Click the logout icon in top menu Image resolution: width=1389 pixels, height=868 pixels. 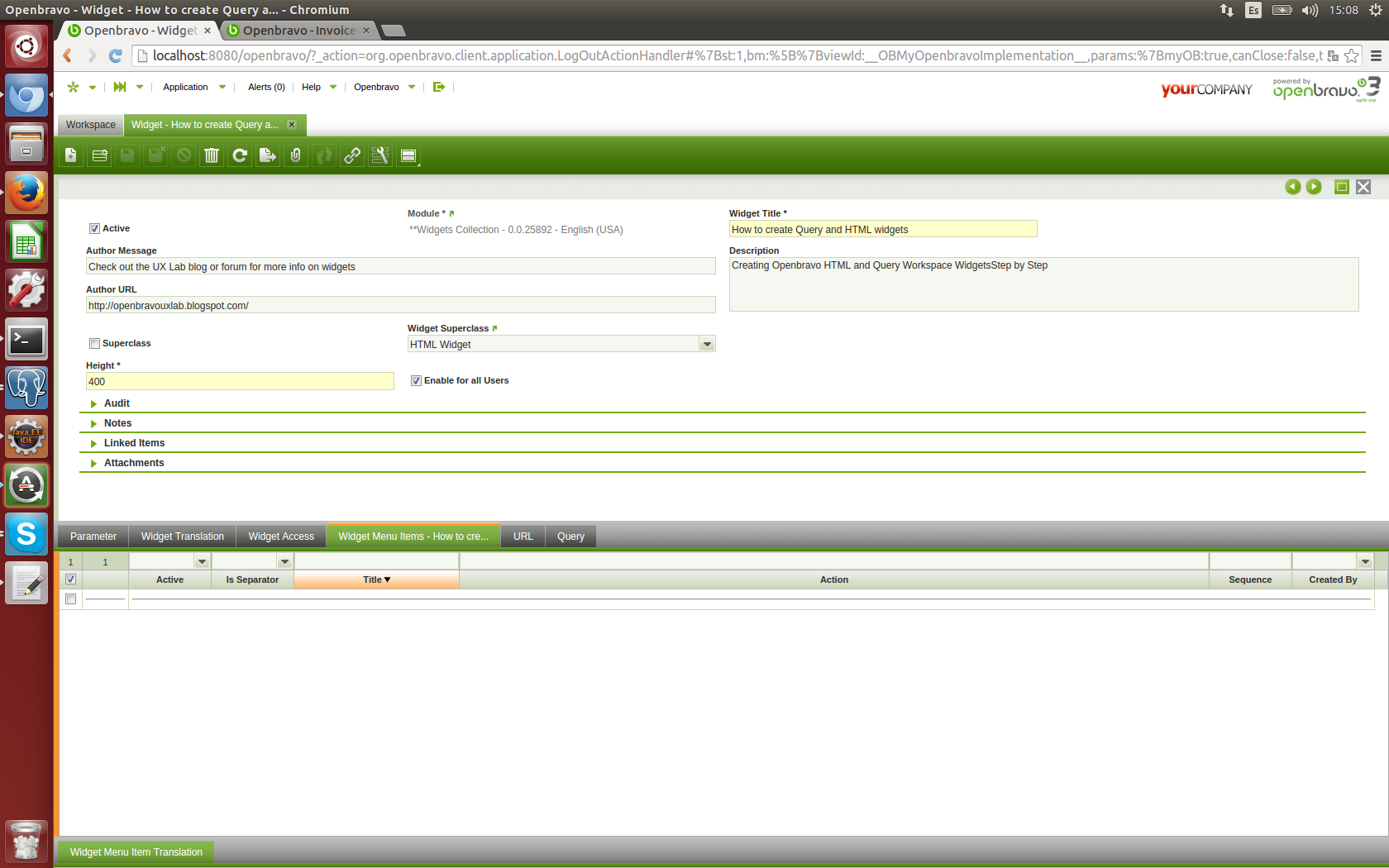pos(439,87)
